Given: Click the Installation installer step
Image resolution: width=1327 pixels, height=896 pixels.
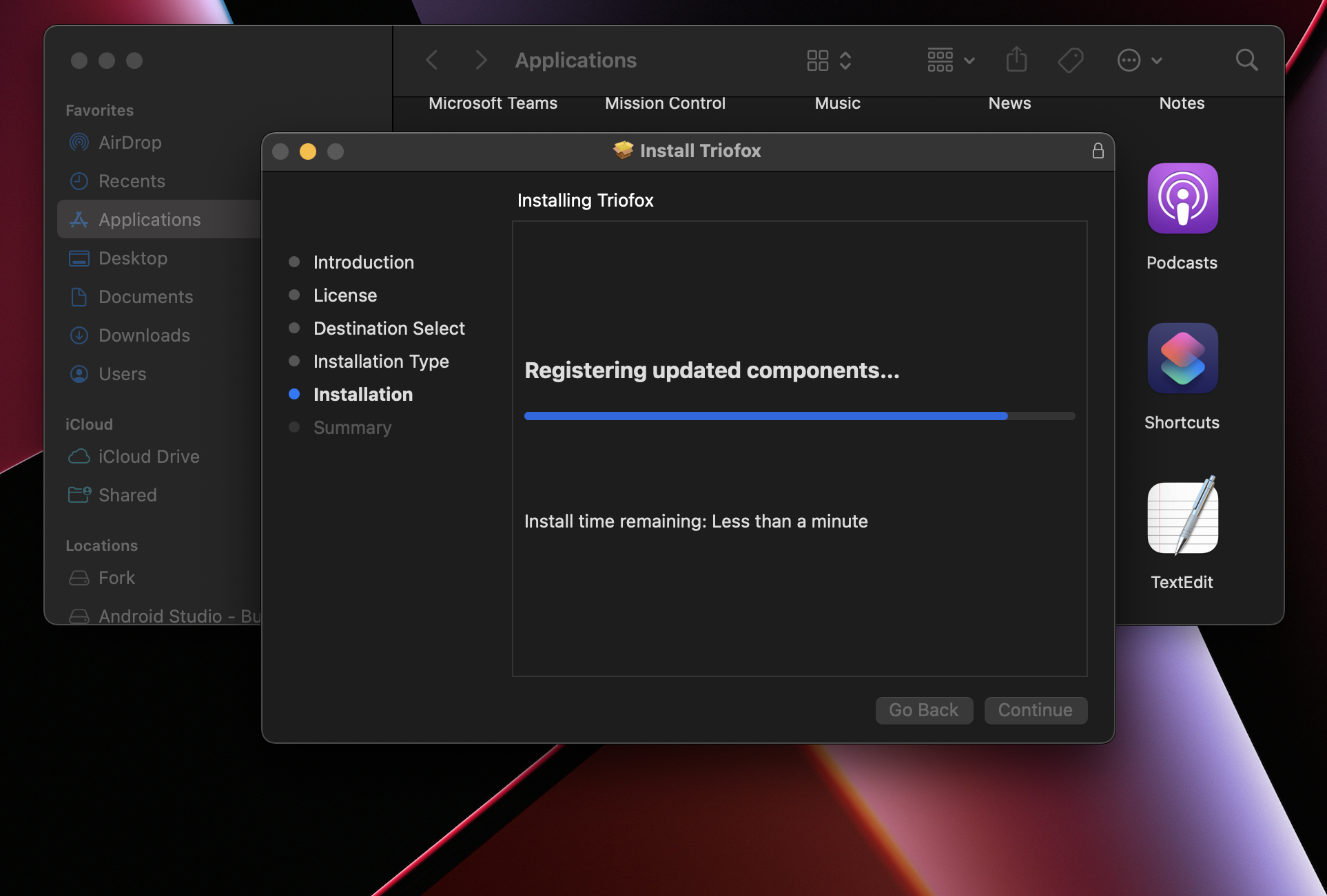Looking at the screenshot, I should (x=363, y=394).
